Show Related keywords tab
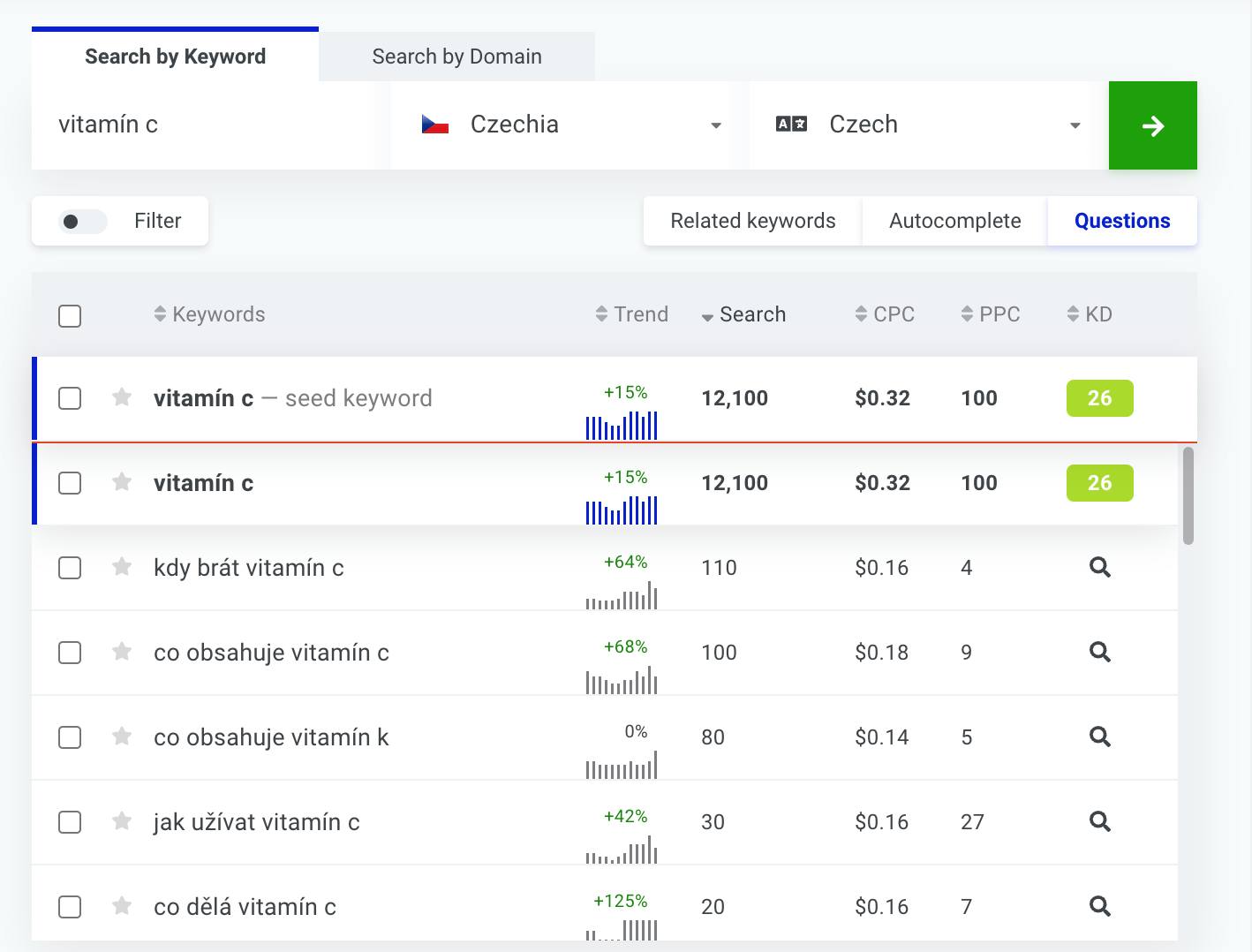 click(752, 221)
